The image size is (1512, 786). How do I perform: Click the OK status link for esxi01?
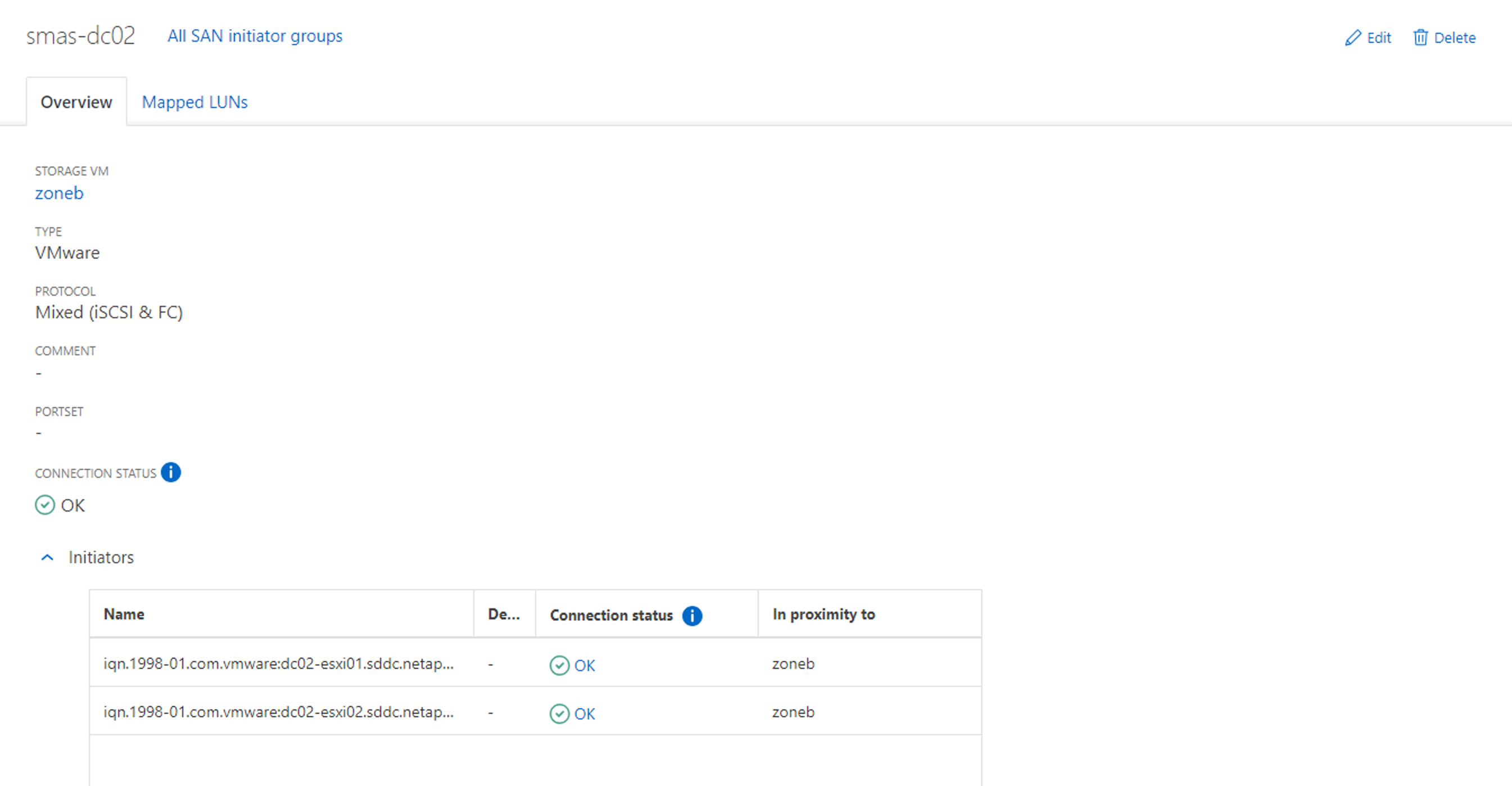(x=584, y=665)
